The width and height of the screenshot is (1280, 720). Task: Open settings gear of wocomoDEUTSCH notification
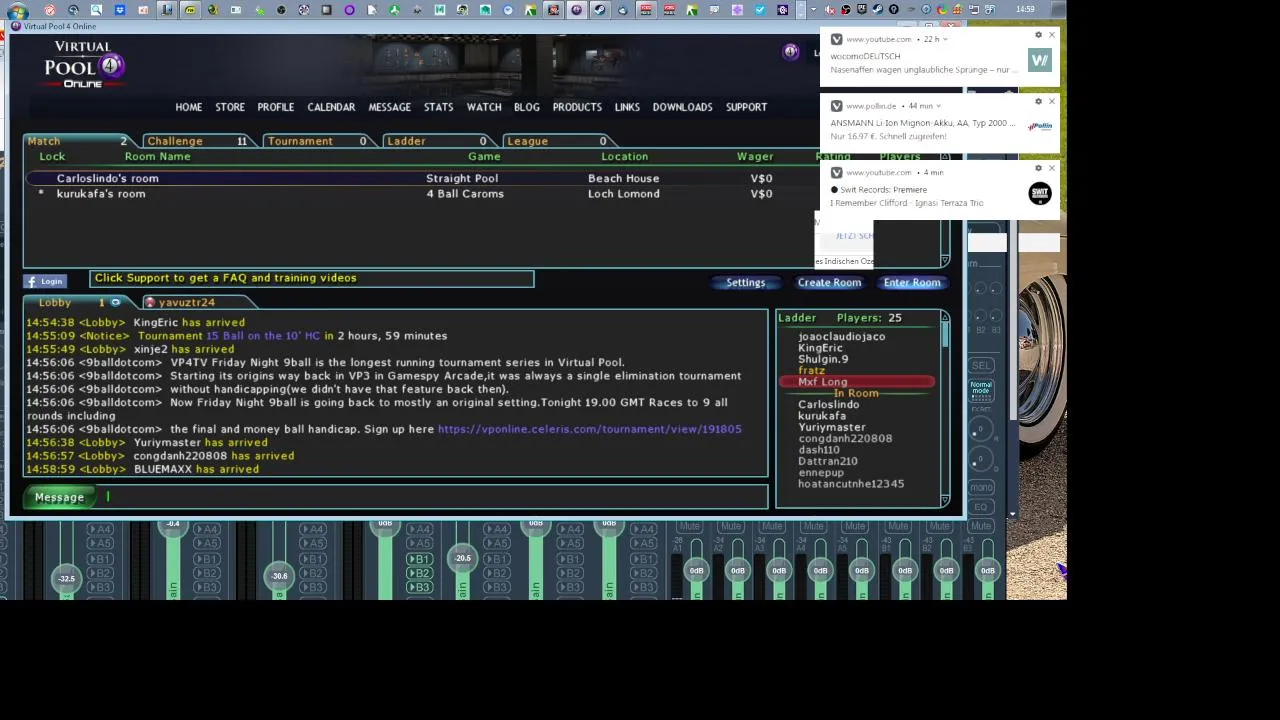click(x=1038, y=35)
